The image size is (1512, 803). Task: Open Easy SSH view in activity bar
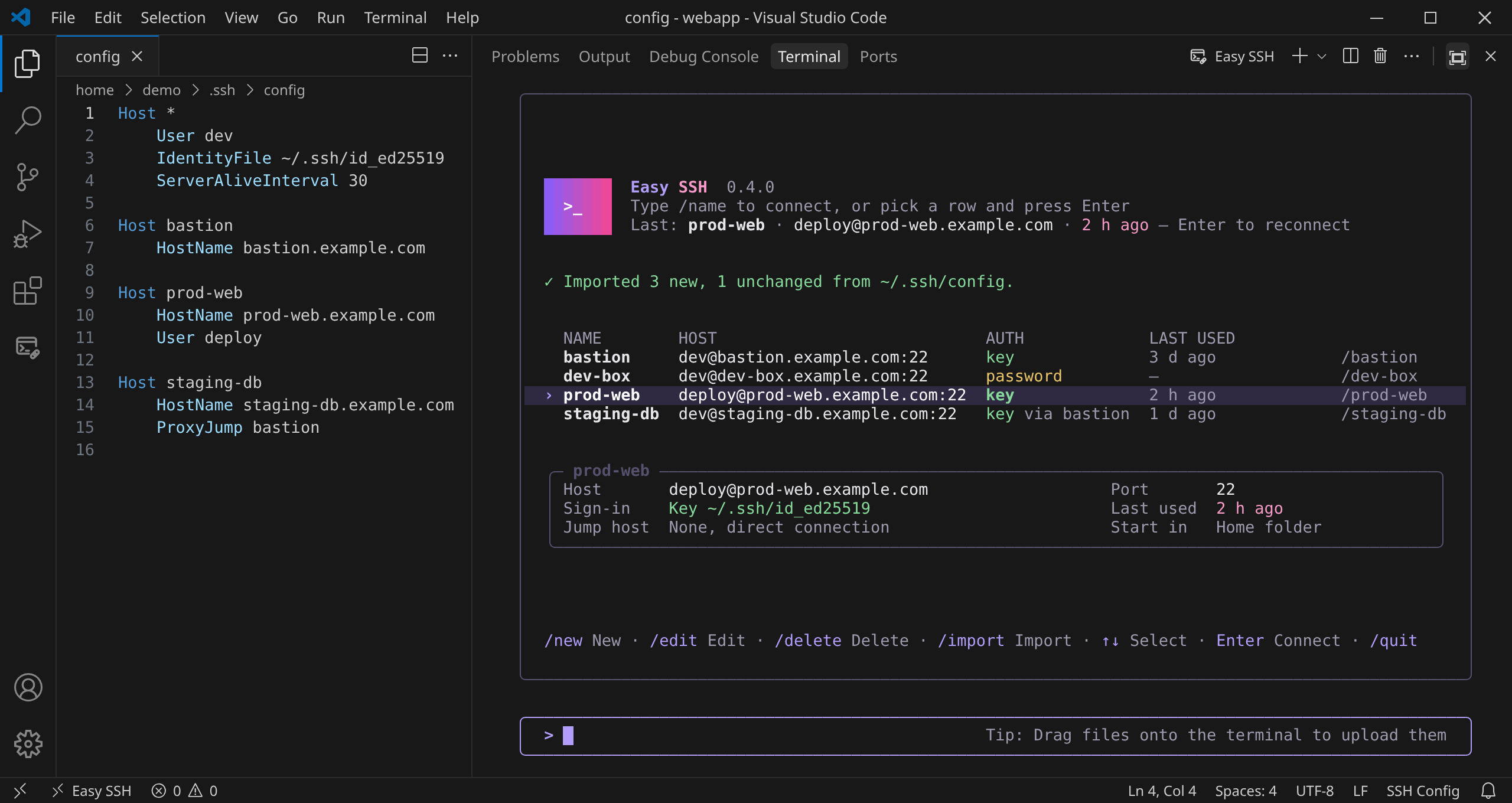(28, 347)
